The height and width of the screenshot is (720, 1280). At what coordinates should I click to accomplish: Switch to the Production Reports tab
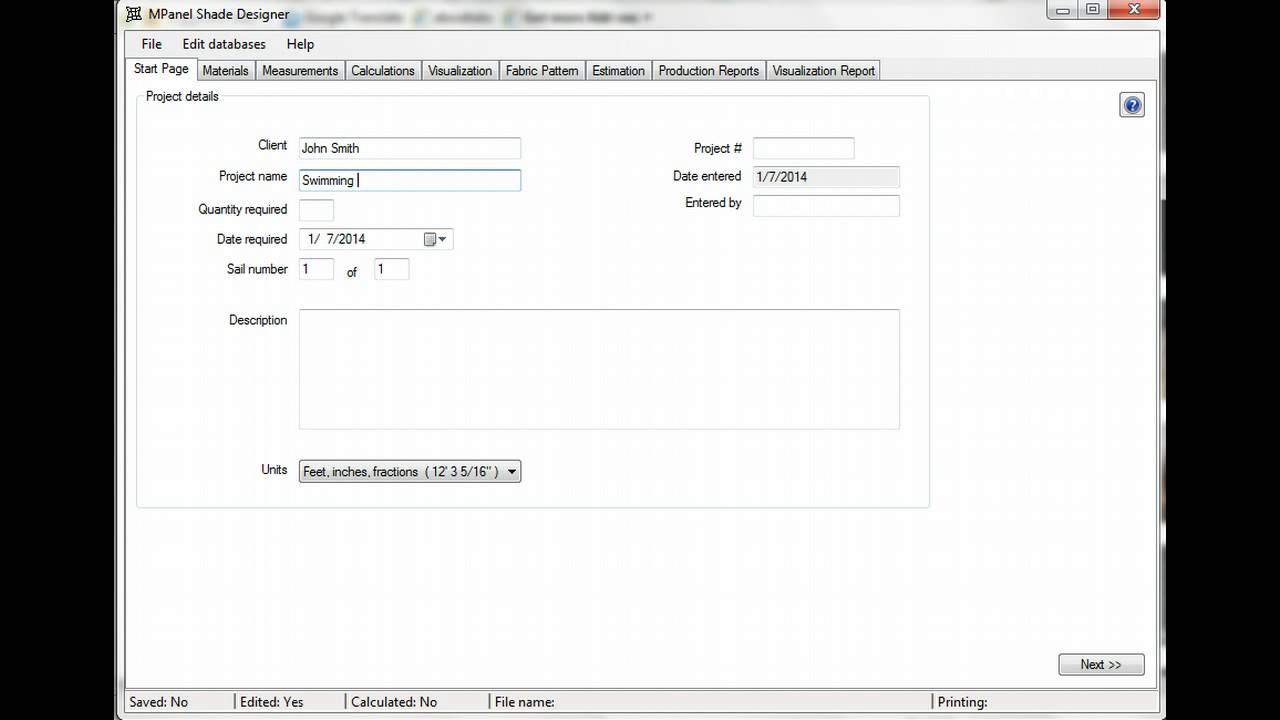click(x=709, y=71)
